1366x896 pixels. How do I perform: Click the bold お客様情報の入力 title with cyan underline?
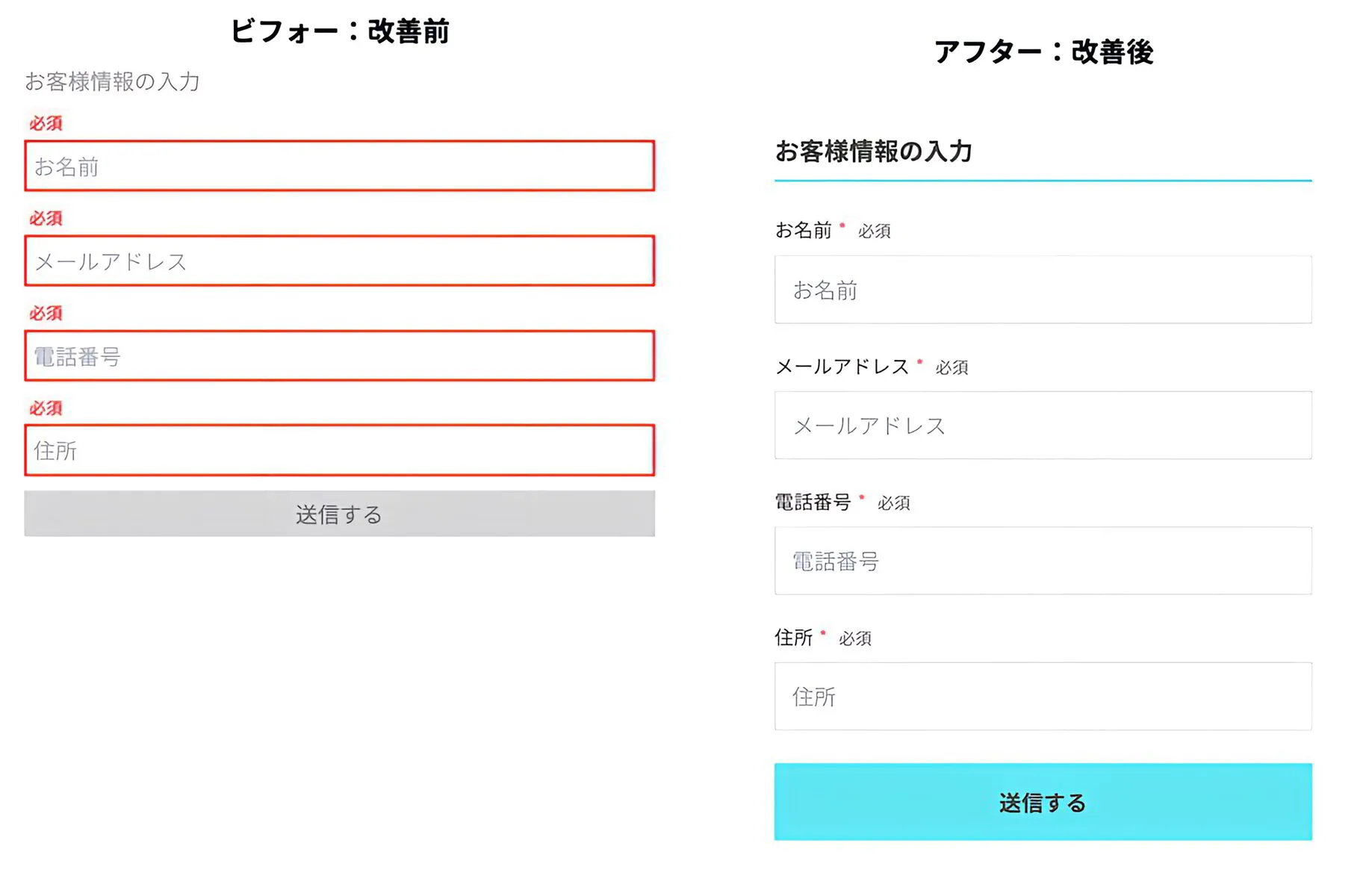tap(873, 152)
